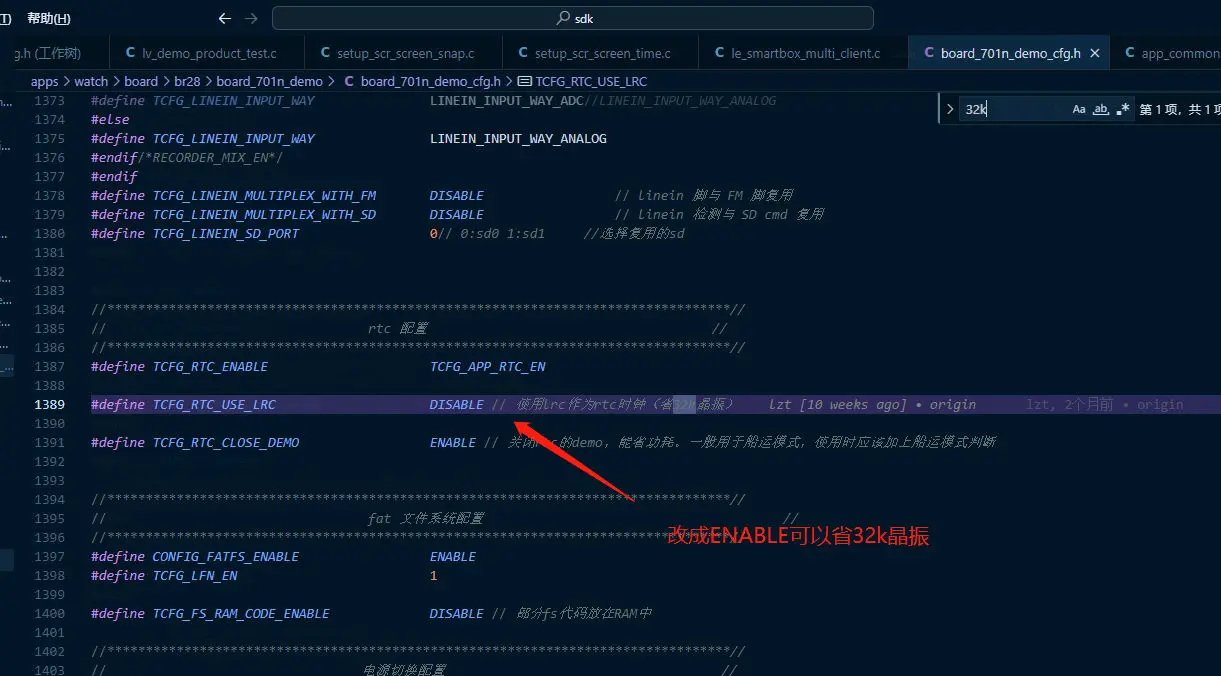Click the C icon on lv_demo_product_test.c tab

(130, 53)
